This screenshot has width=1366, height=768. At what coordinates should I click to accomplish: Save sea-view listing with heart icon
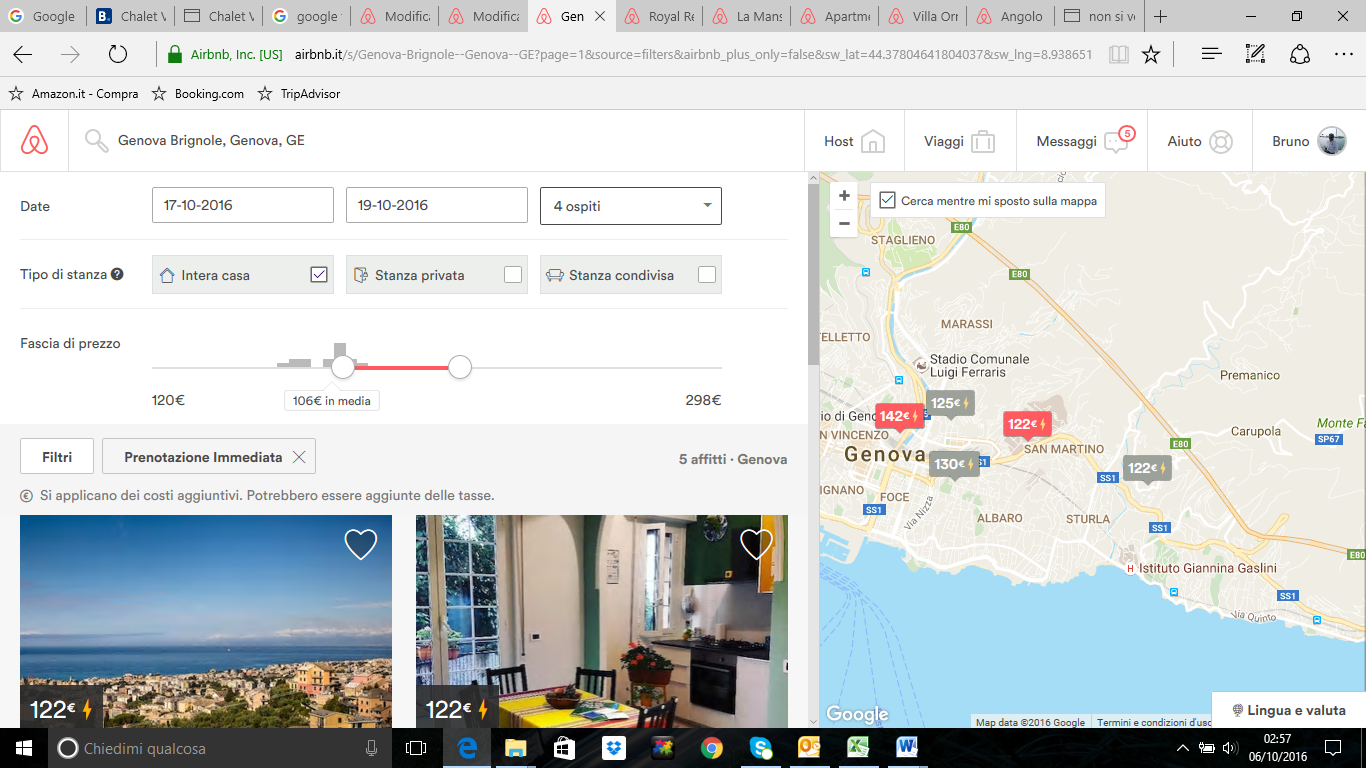pyautogui.click(x=361, y=544)
